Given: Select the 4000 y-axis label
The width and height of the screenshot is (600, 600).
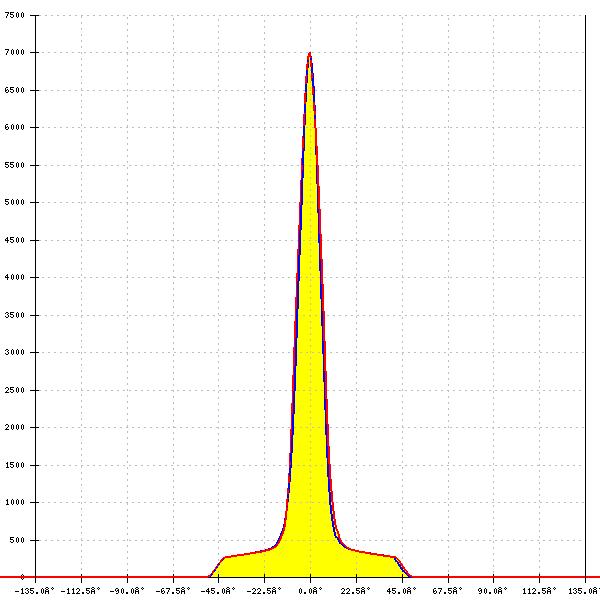Looking at the screenshot, I should pyautogui.click(x=15, y=277).
